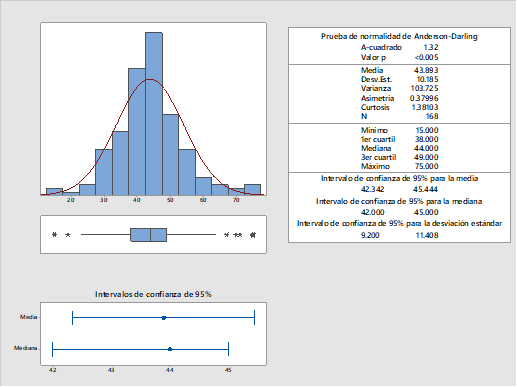Click the 'Intervalos de confianza de 95%' title

tap(153, 294)
